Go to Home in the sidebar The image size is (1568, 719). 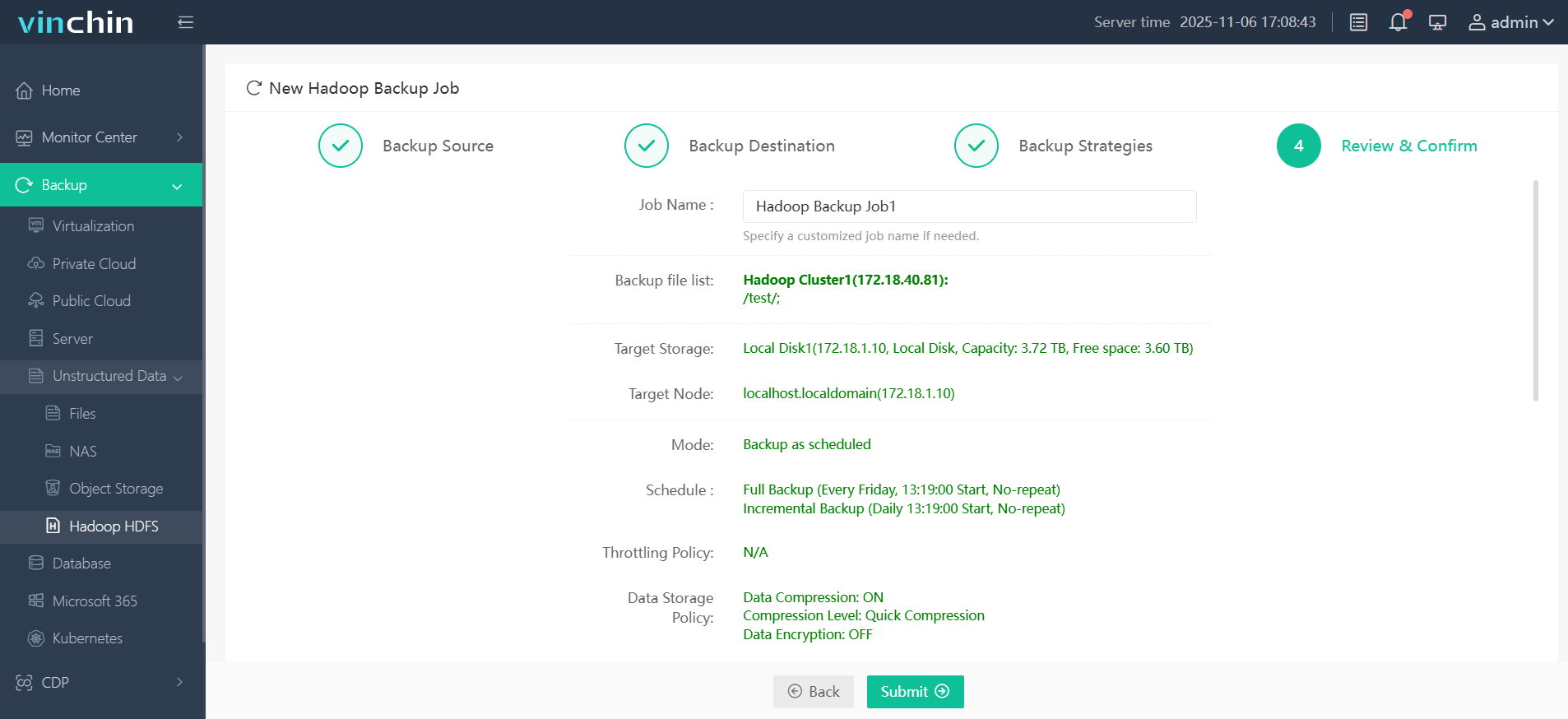pos(61,90)
